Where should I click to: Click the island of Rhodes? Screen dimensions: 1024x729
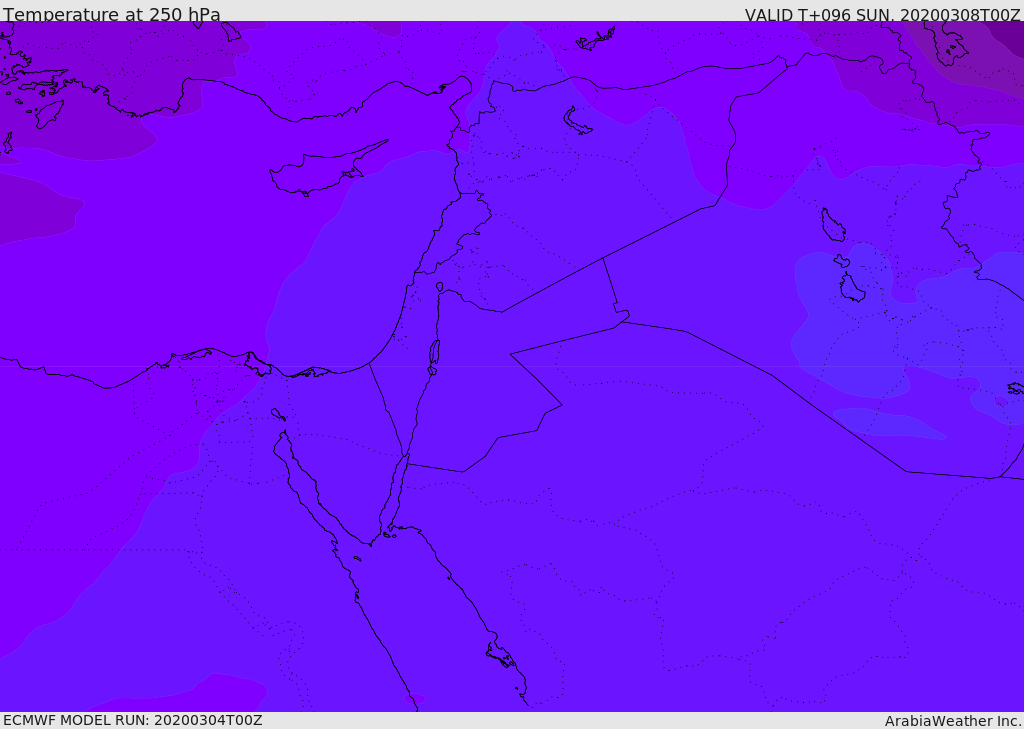point(48,113)
